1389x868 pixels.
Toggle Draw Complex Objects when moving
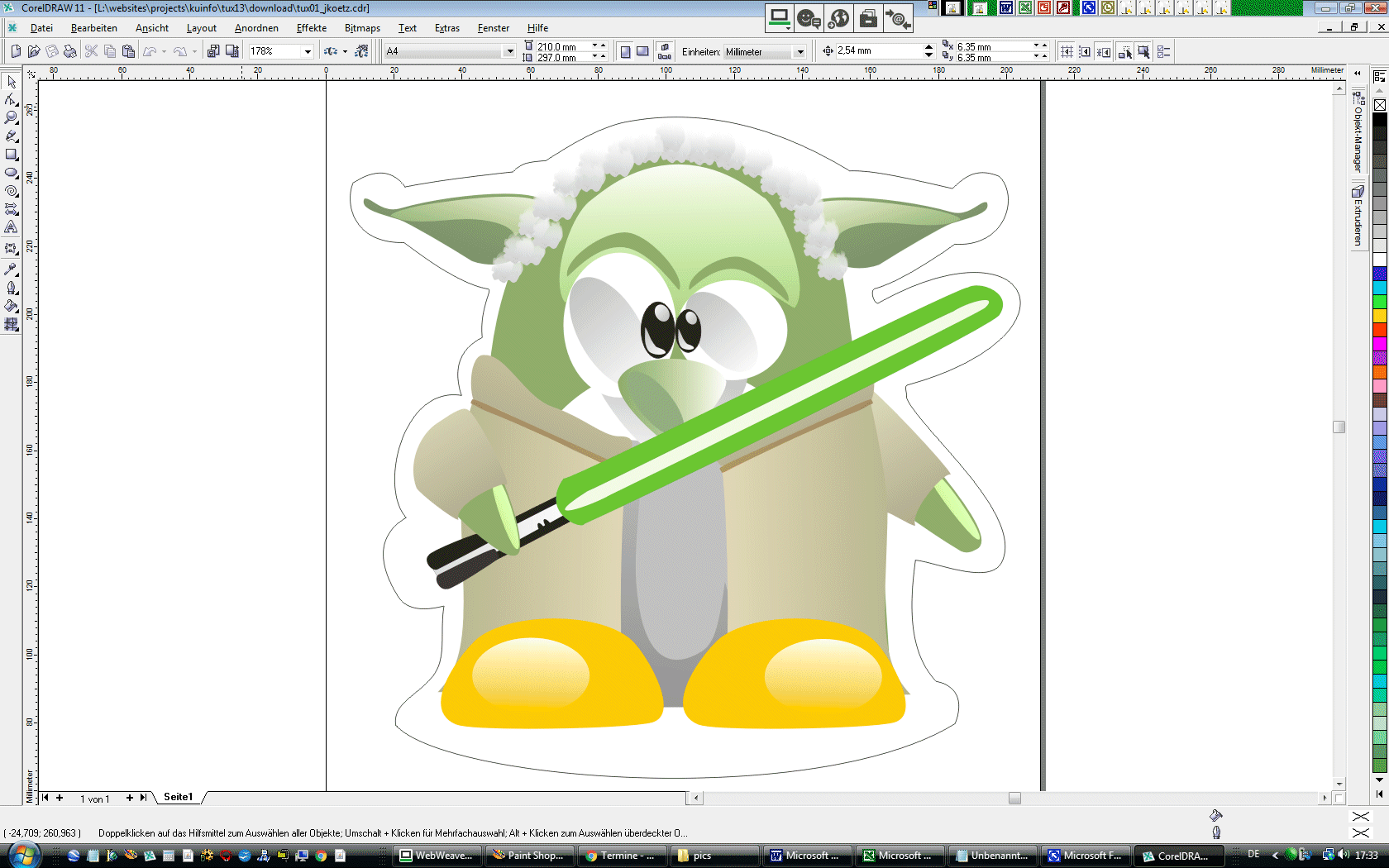click(1124, 51)
